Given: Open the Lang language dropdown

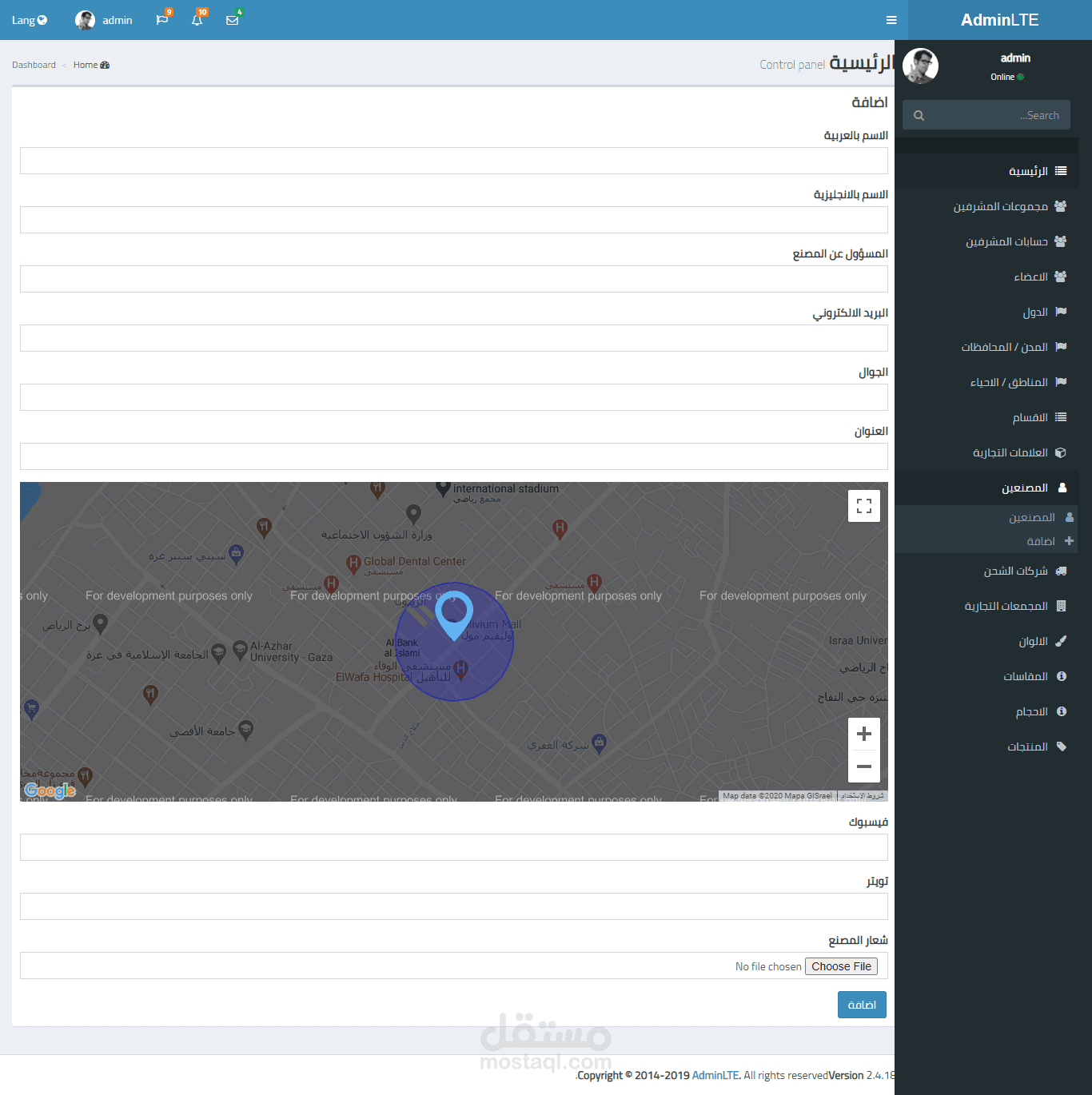Looking at the screenshot, I should 30,20.
